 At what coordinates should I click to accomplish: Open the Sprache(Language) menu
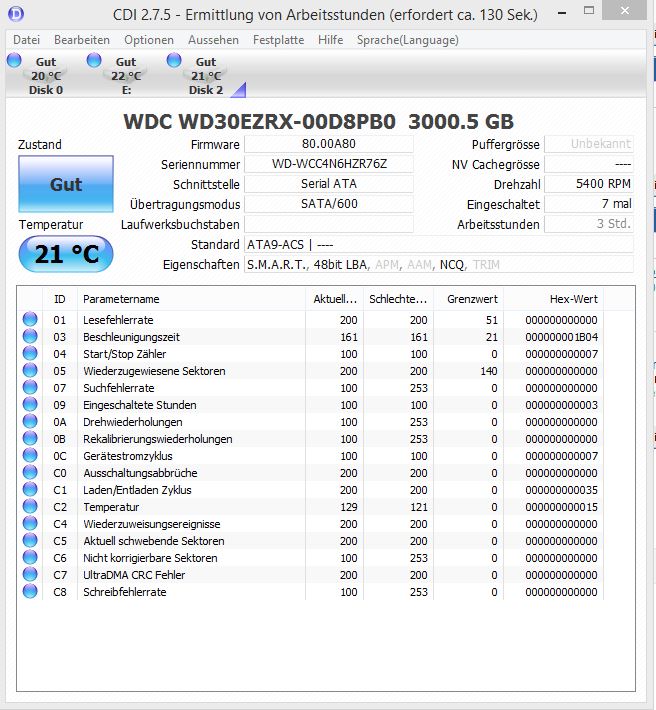tap(407, 40)
